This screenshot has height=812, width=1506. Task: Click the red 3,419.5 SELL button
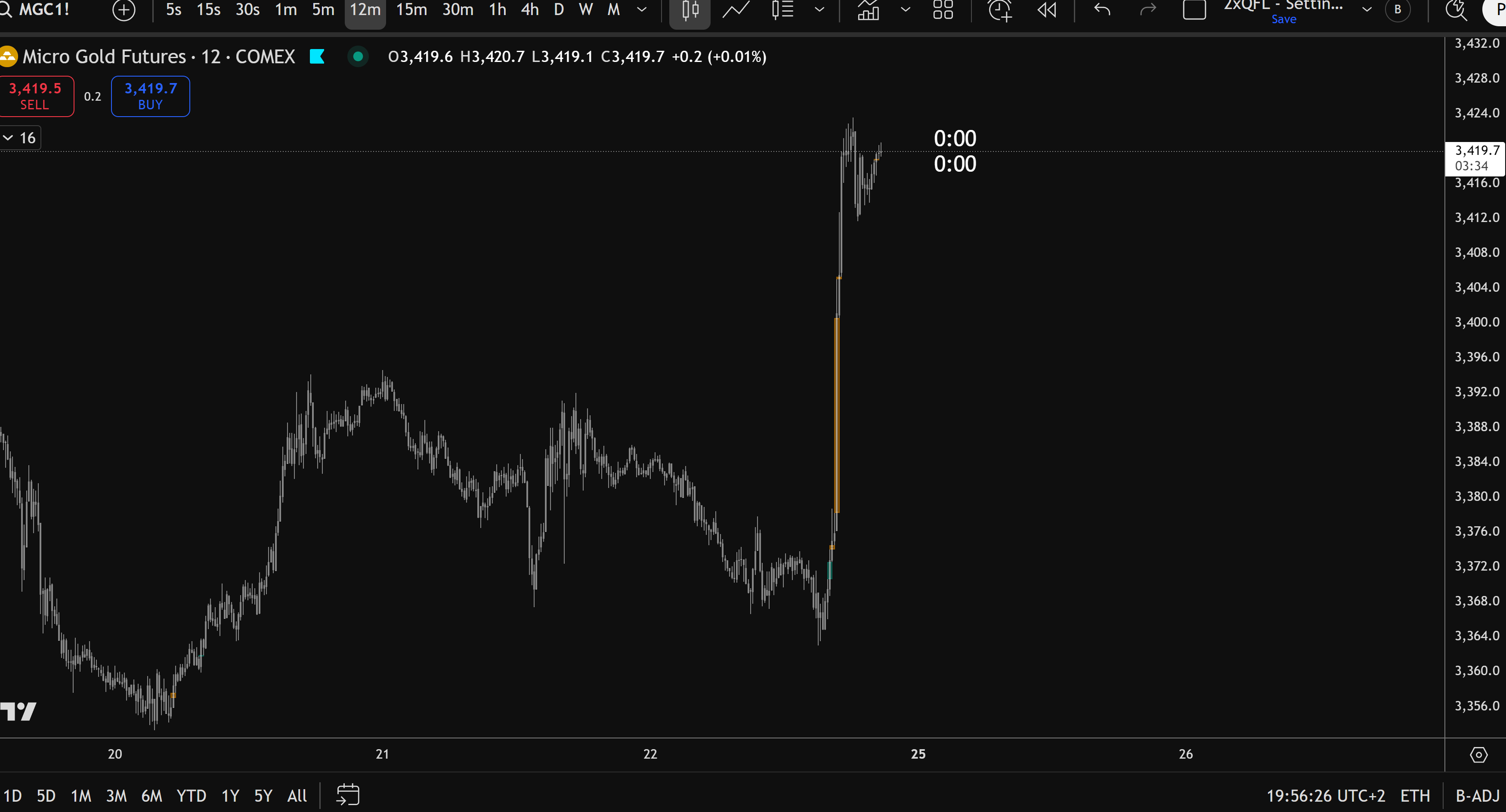click(35, 96)
